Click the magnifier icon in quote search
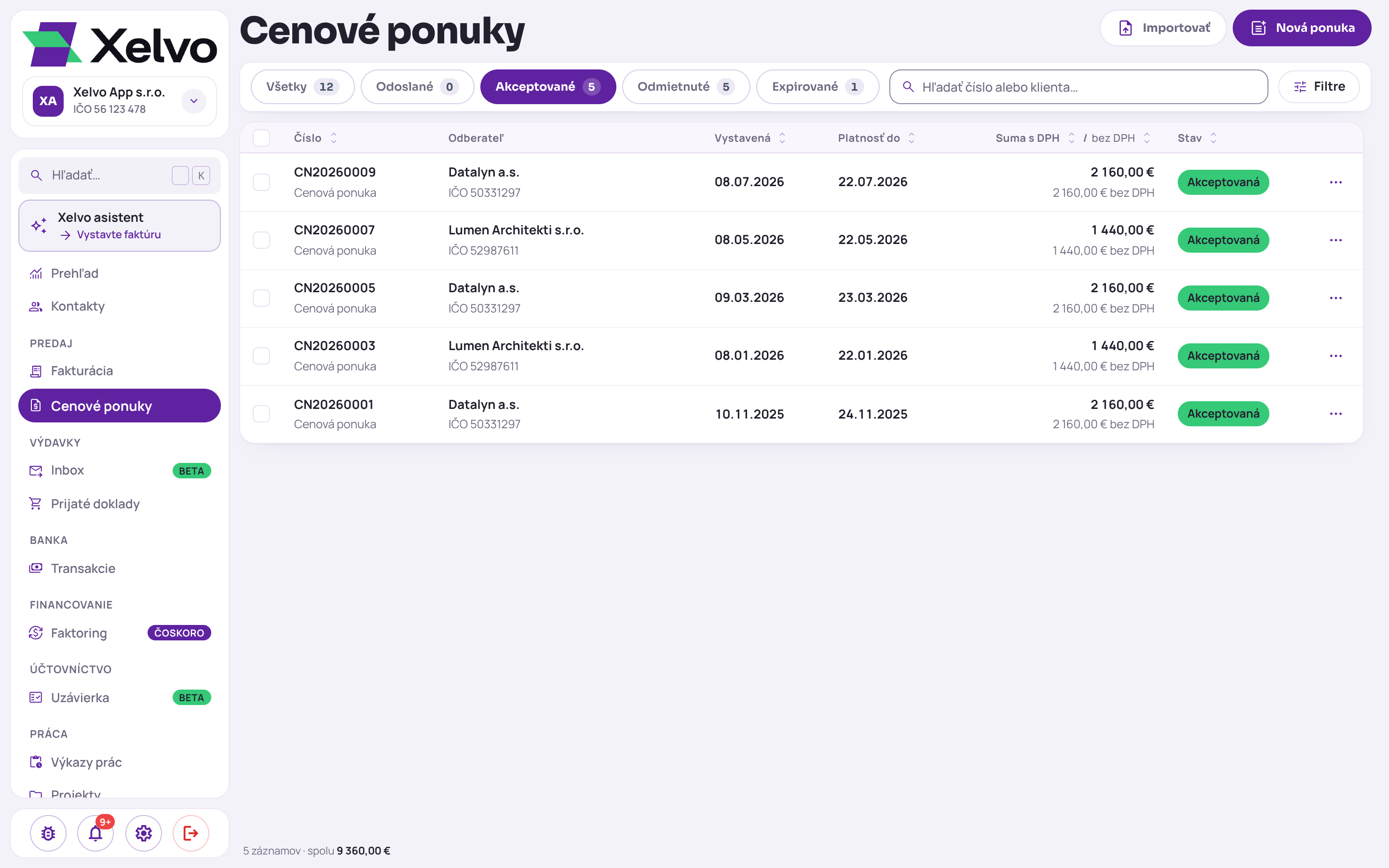The height and width of the screenshot is (868, 1389). point(908,87)
